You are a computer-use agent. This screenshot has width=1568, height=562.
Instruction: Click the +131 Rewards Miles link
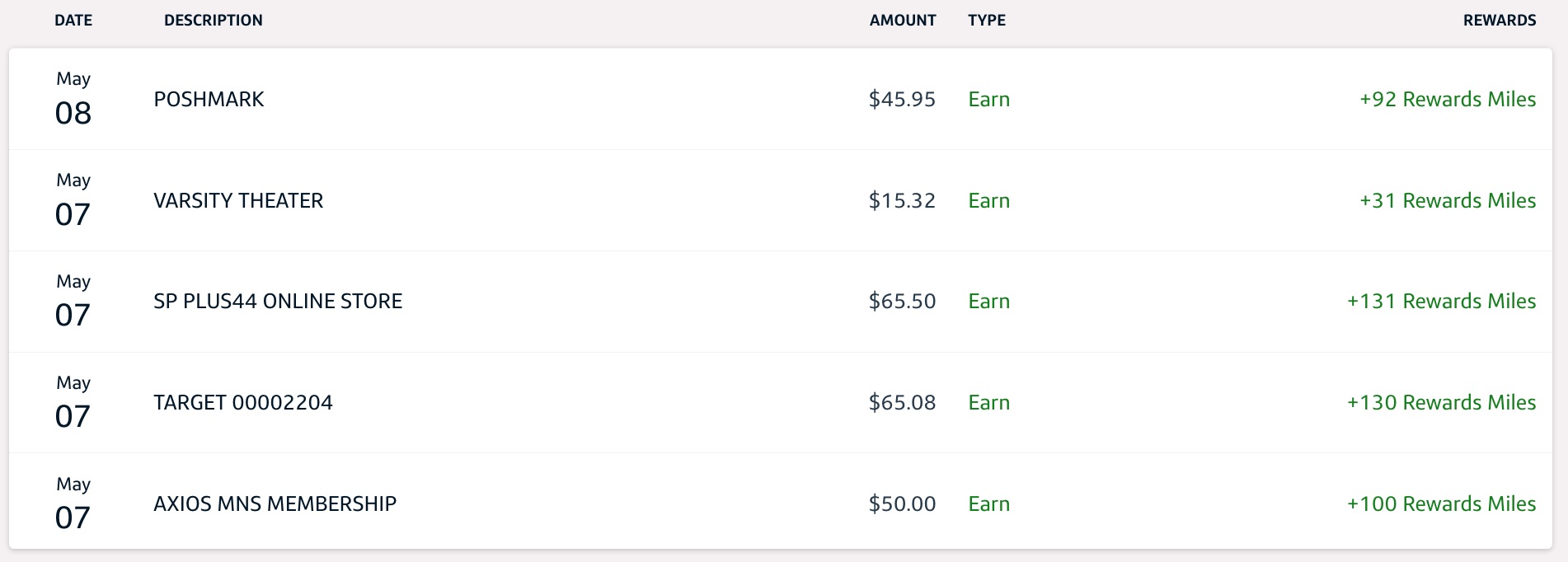click(x=1441, y=302)
